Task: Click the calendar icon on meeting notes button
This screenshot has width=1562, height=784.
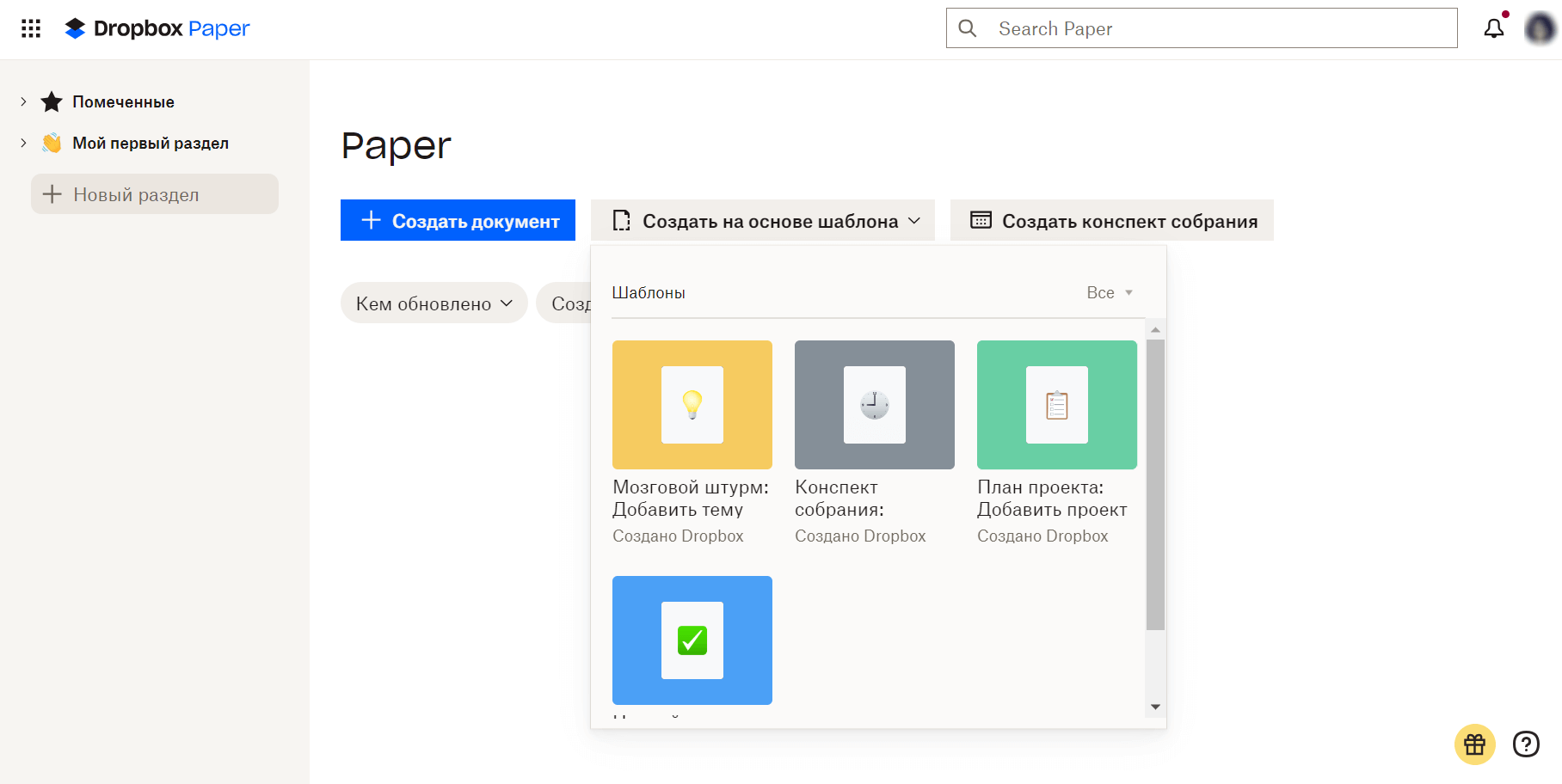Action: [981, 220]
